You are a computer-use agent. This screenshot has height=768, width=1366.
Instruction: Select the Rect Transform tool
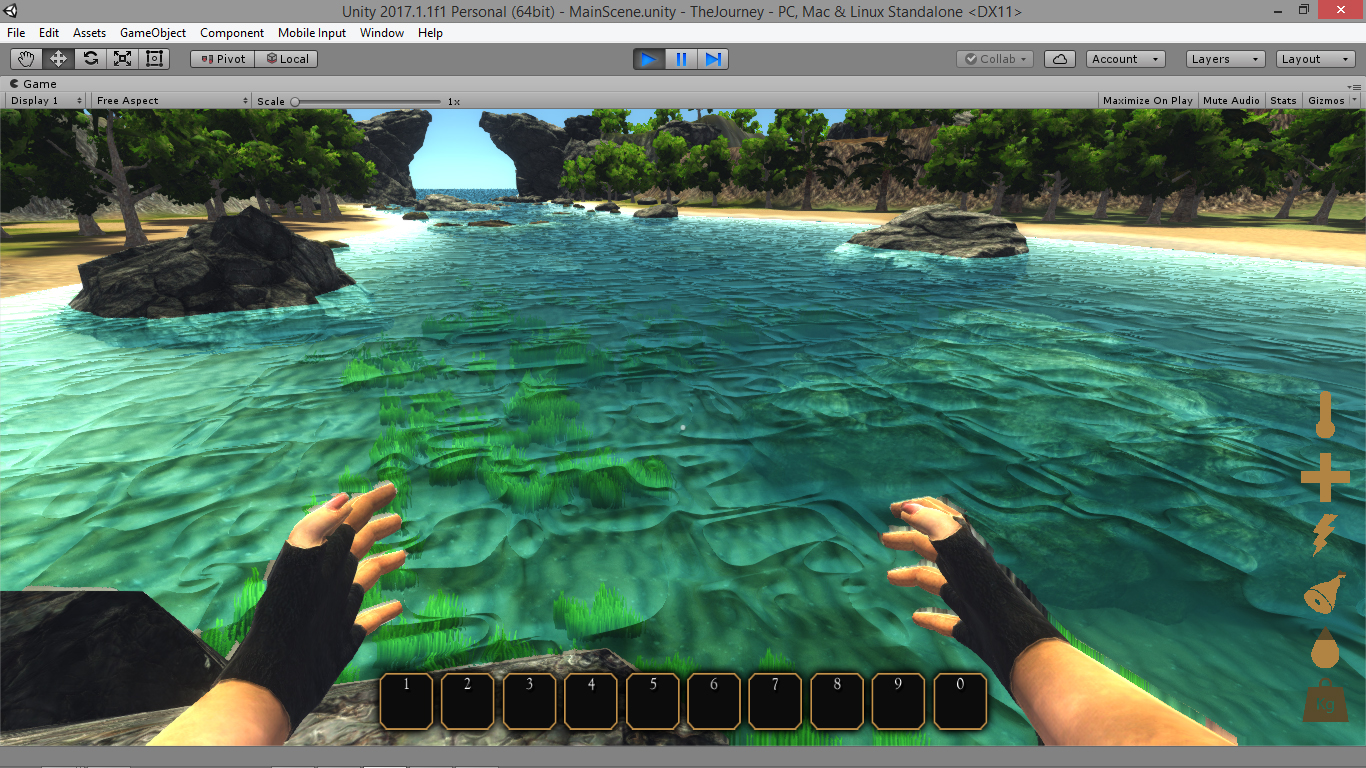(x=154, y=59)
